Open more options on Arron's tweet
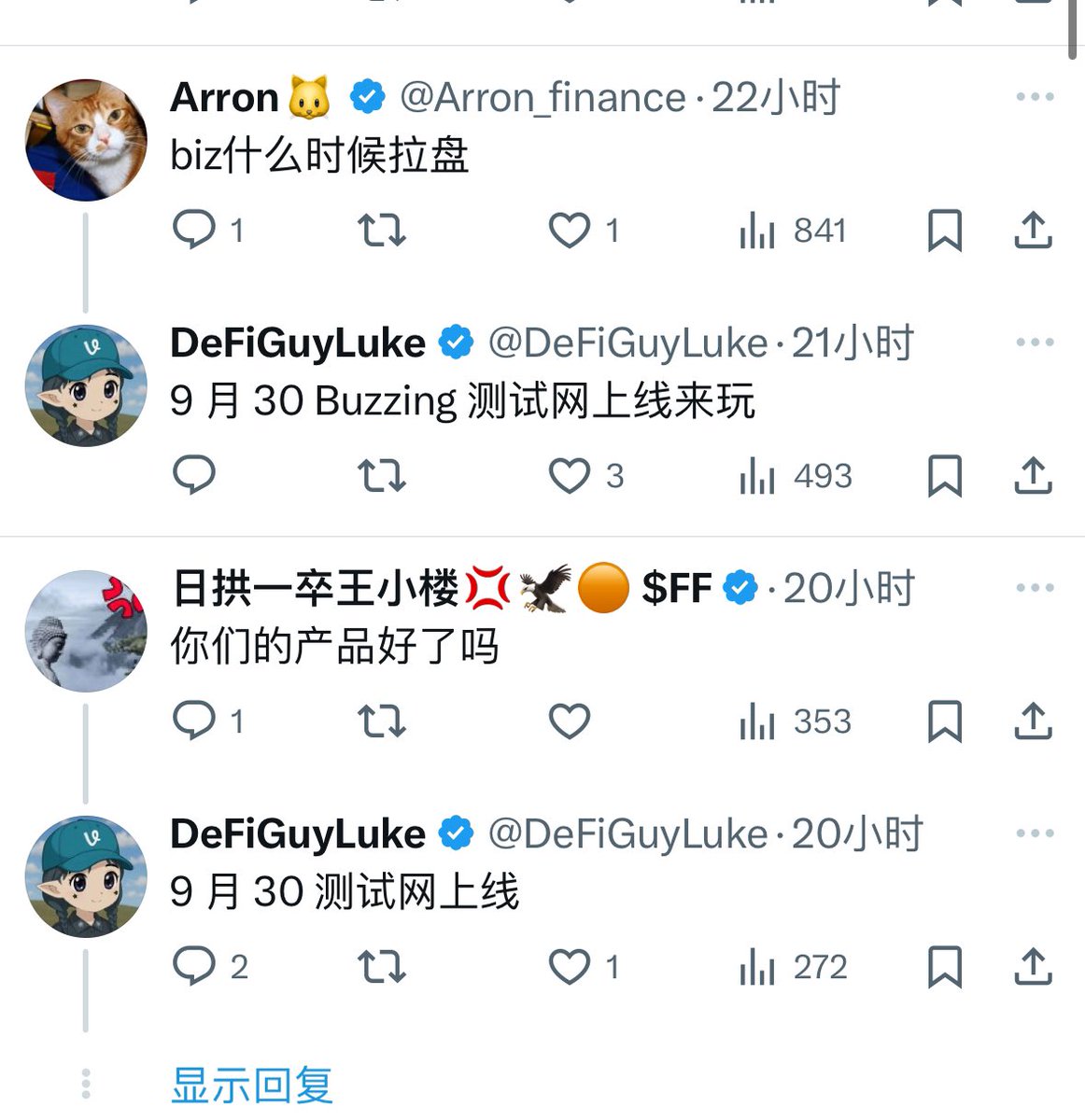 pyautogui.click(x=1035, y=97)
